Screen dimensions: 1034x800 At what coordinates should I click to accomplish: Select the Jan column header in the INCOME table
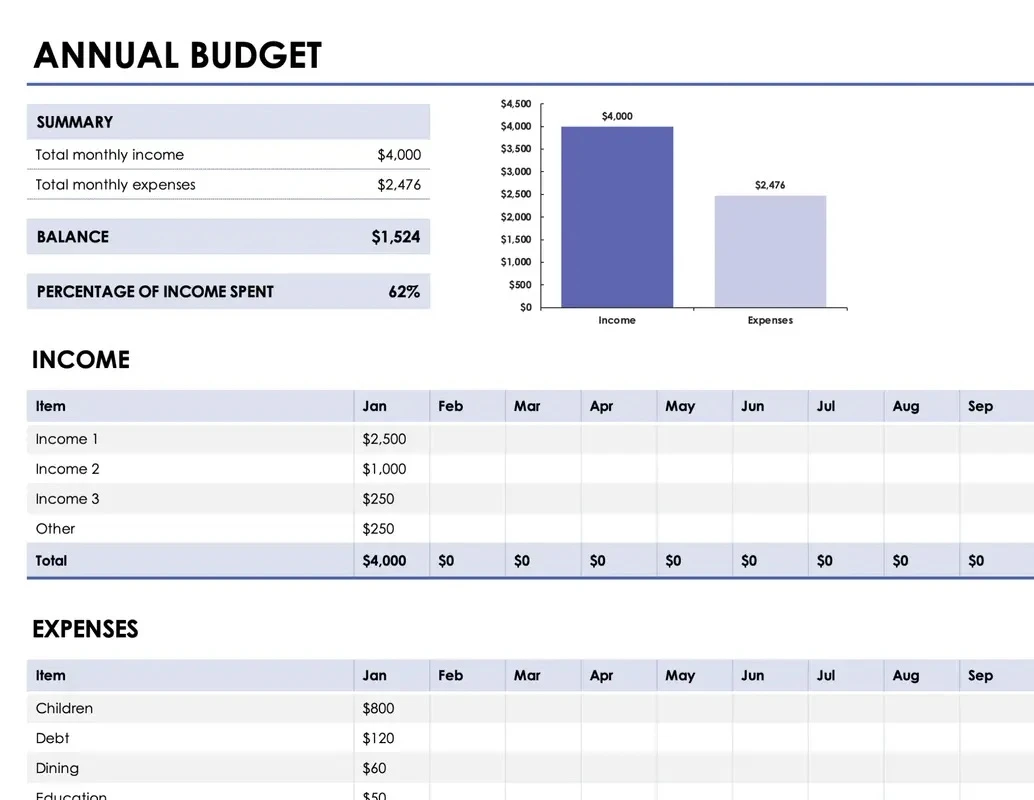[374, 406]
